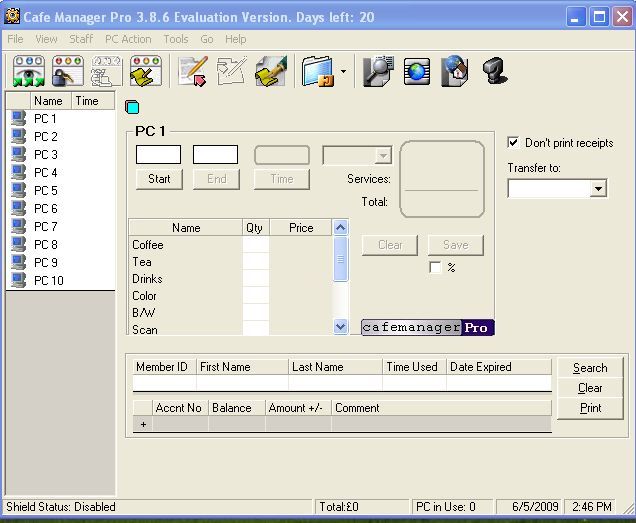Select PC 8 computer icon in list
The width and height of the screenshot is (636, 523).
(x=18, y=244)
